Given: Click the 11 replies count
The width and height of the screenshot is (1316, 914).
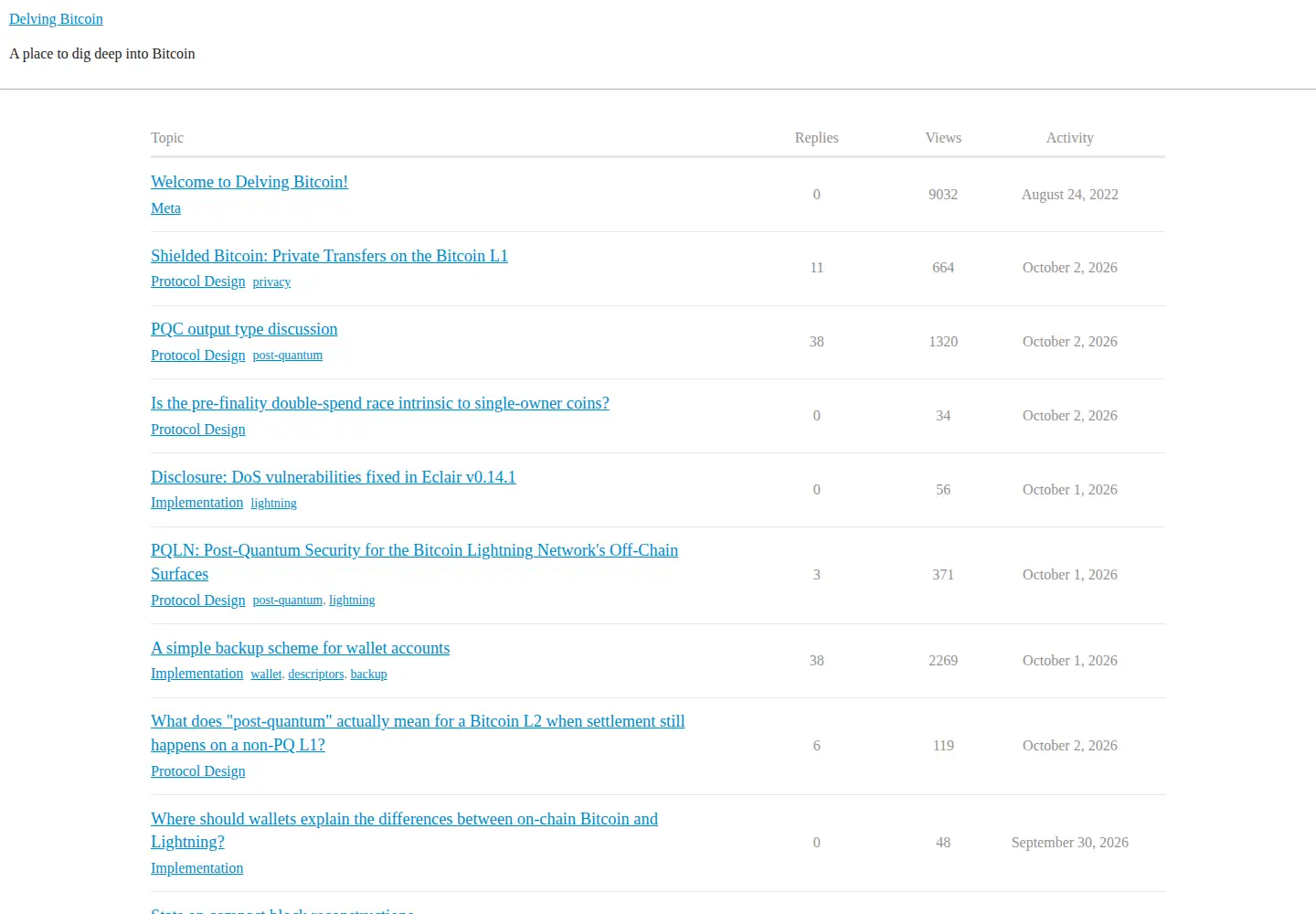Looking at the screenshot, I should (817, 268).
